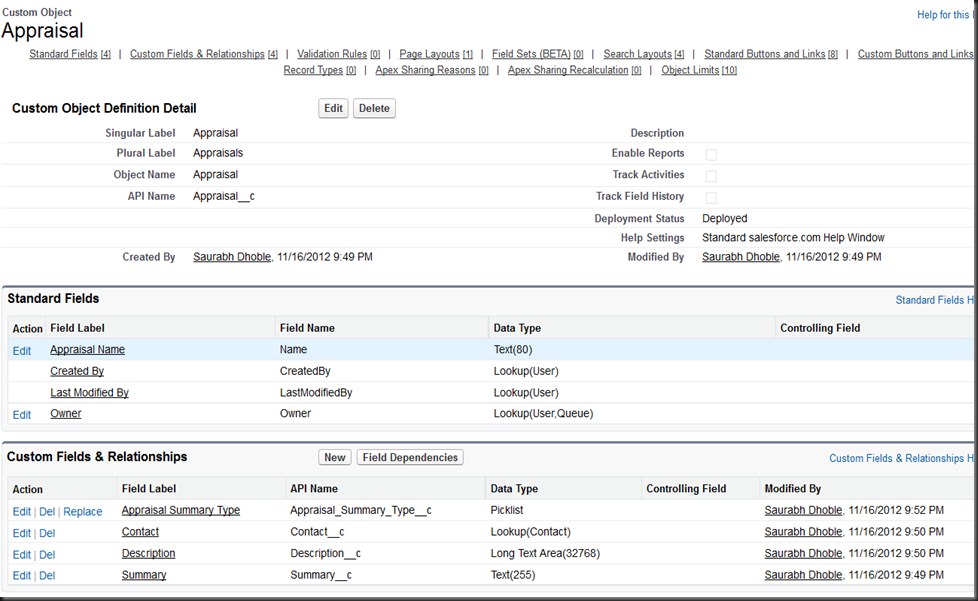The width and height of the screenshot is (978, 601).
Task: Open the Created By field label link
Action: [77, 372]
